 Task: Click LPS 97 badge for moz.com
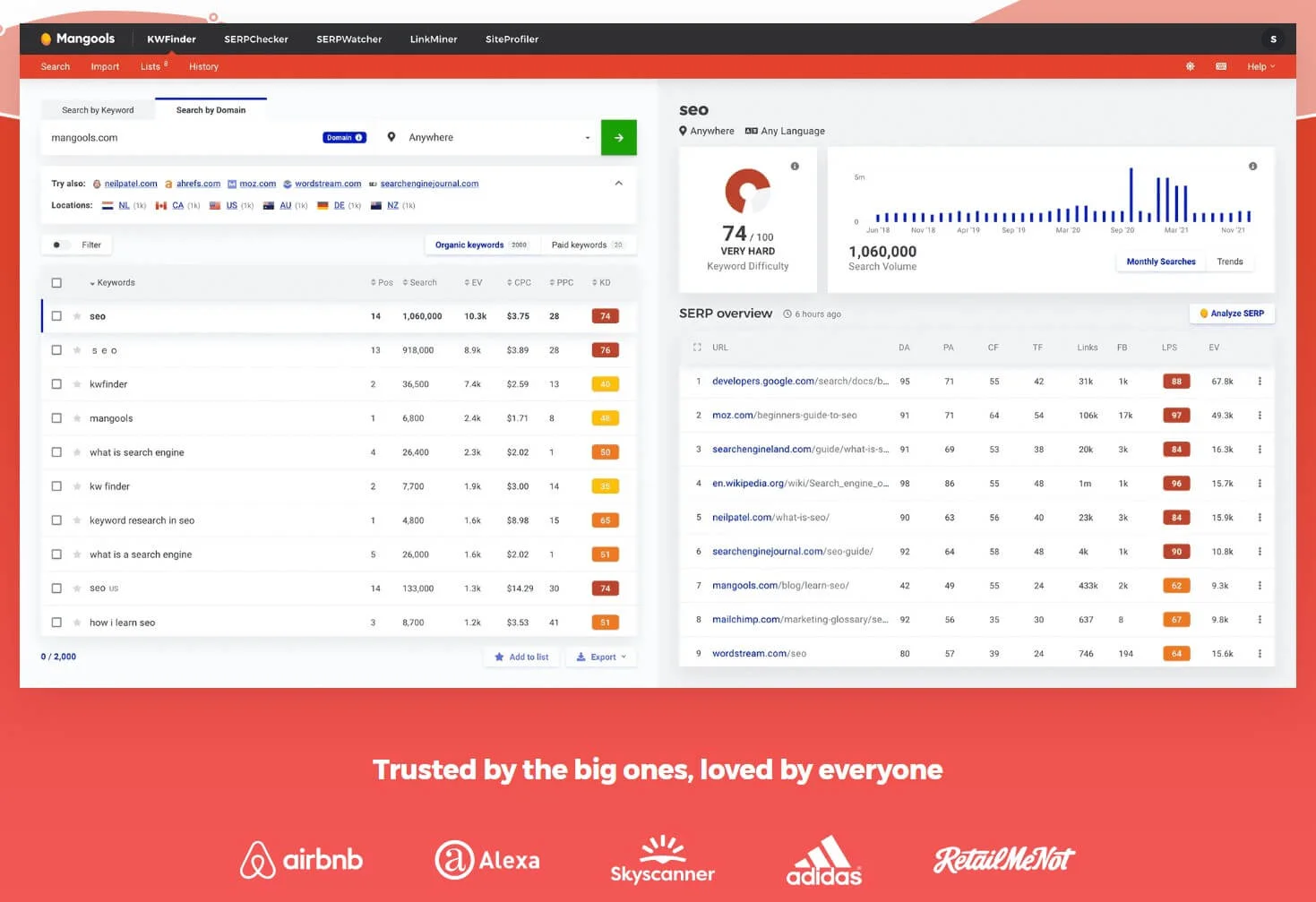[1176, 416]
